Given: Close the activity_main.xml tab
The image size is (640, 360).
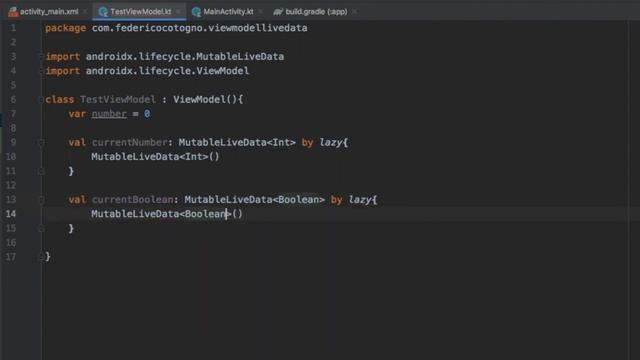Looking at the screenshot, I should [85, 12].
